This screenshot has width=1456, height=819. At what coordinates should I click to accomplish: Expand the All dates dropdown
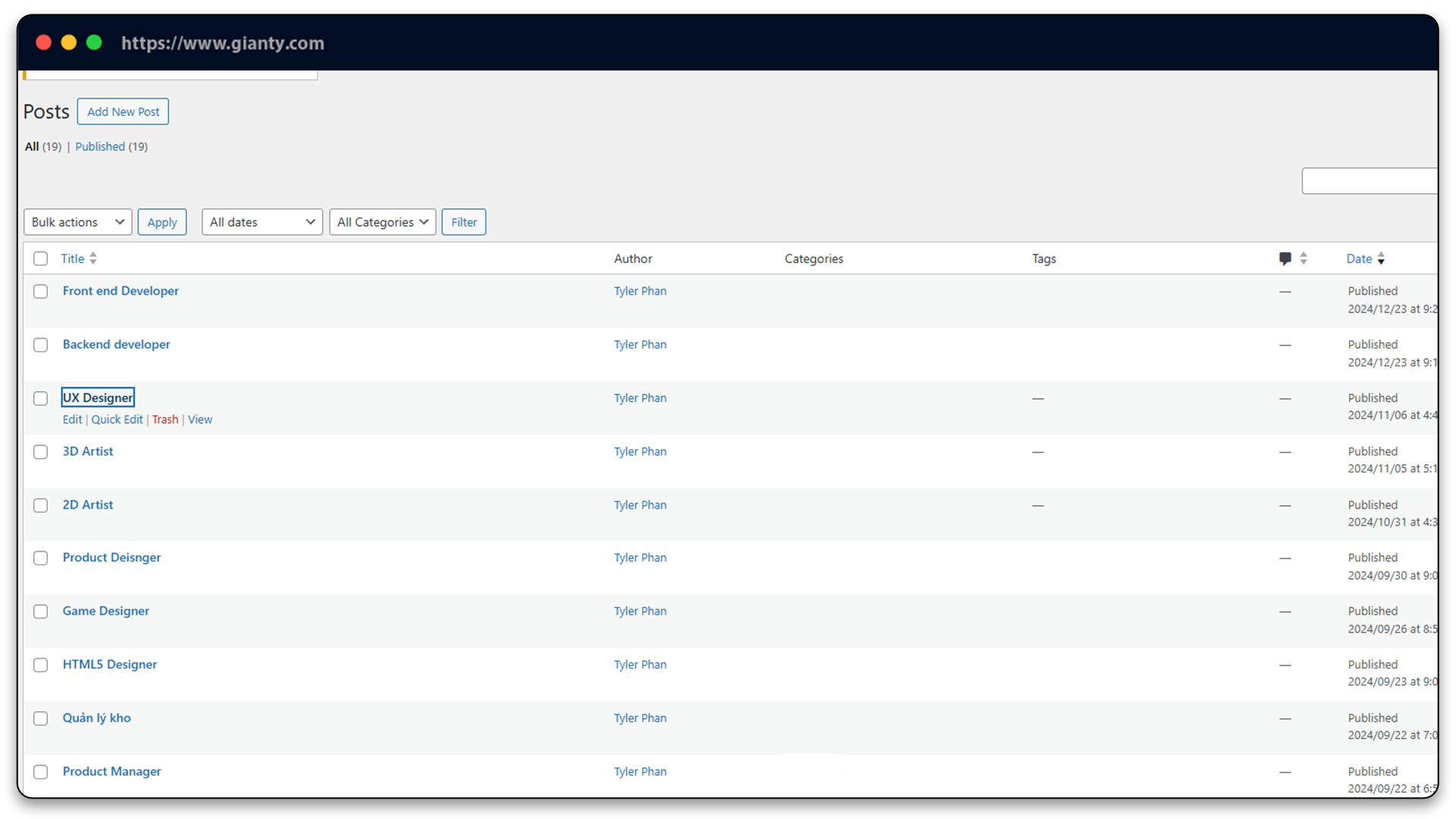(262, 222)
